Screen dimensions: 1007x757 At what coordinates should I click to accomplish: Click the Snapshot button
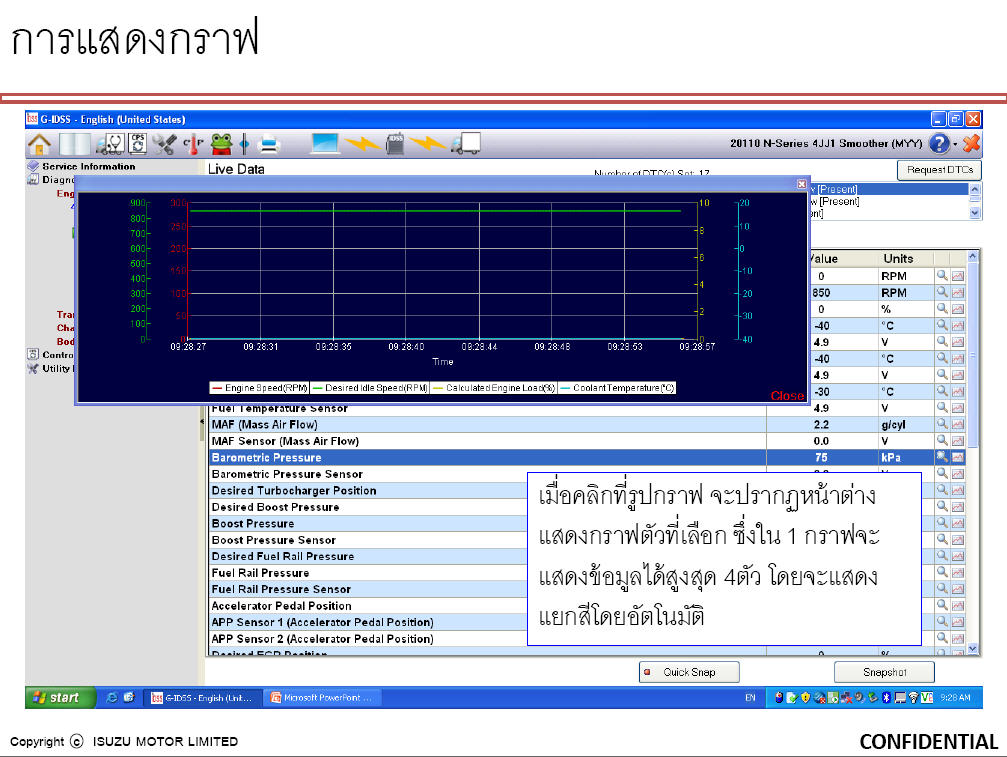point(884,672)
